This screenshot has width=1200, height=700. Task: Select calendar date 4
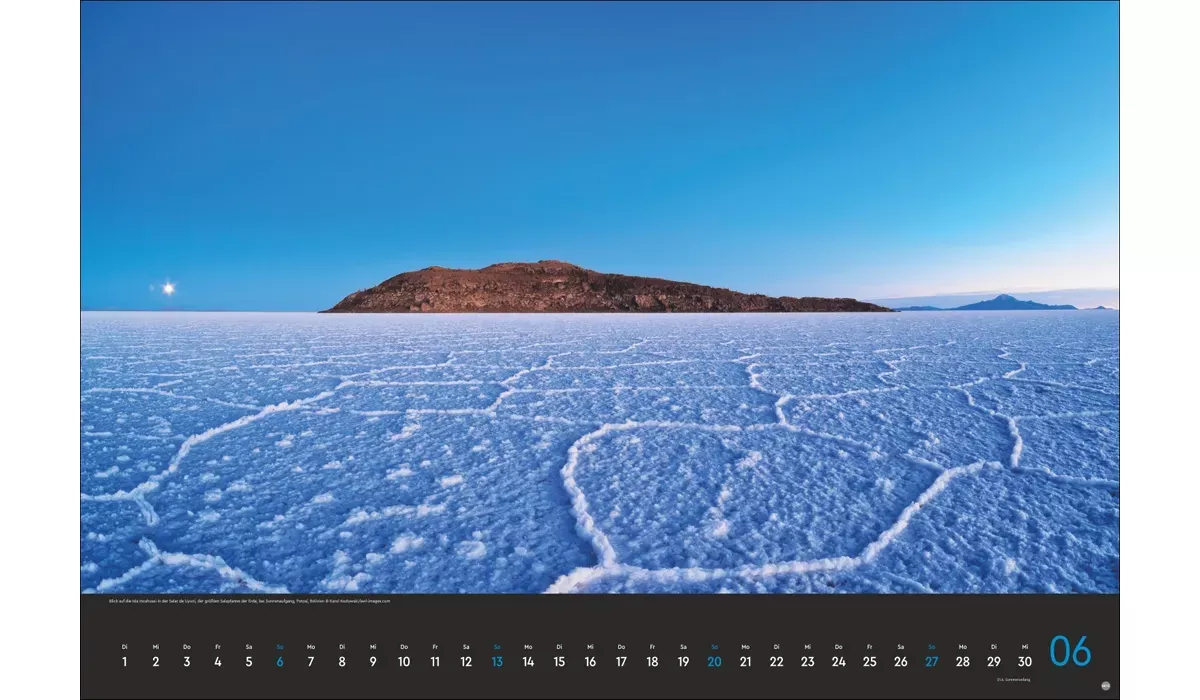[218, 662]
